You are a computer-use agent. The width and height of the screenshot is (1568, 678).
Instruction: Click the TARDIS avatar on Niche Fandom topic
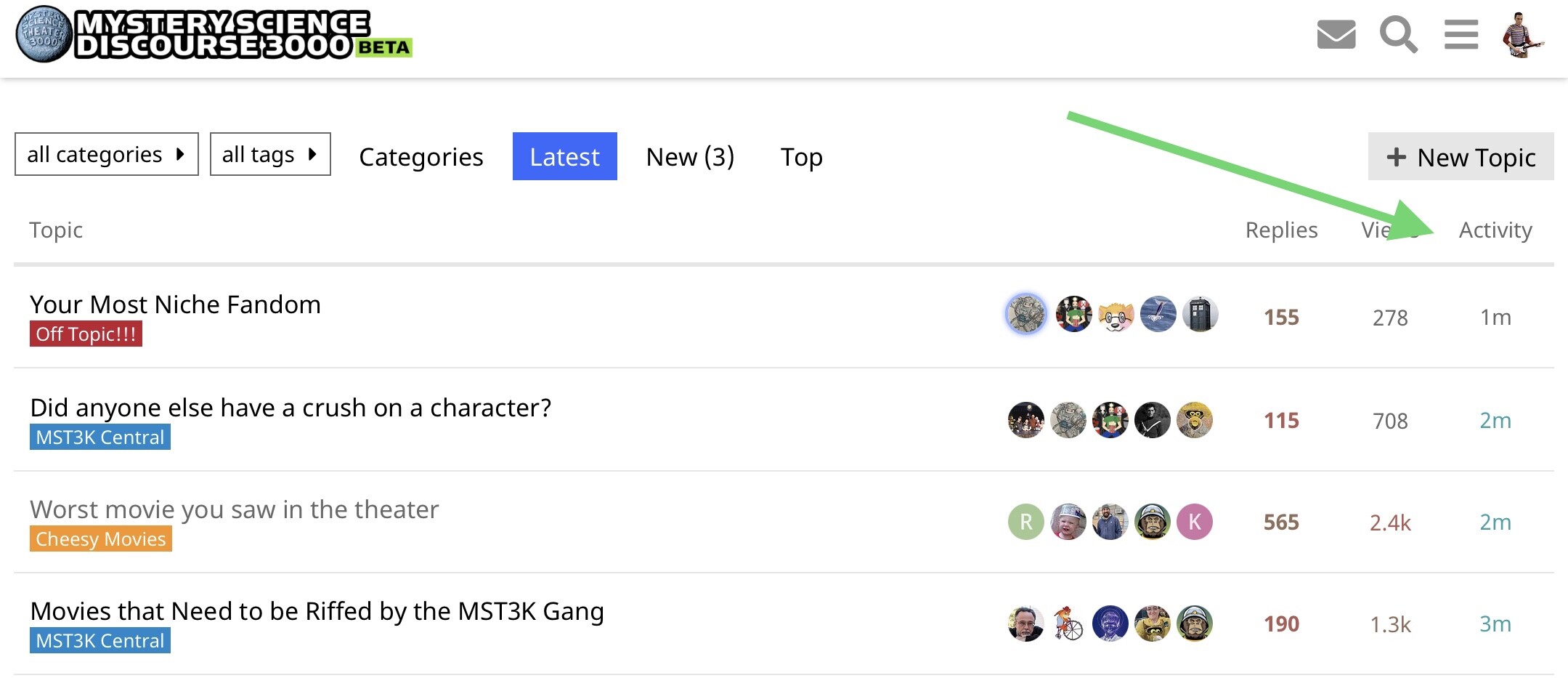pos(1200,315)
